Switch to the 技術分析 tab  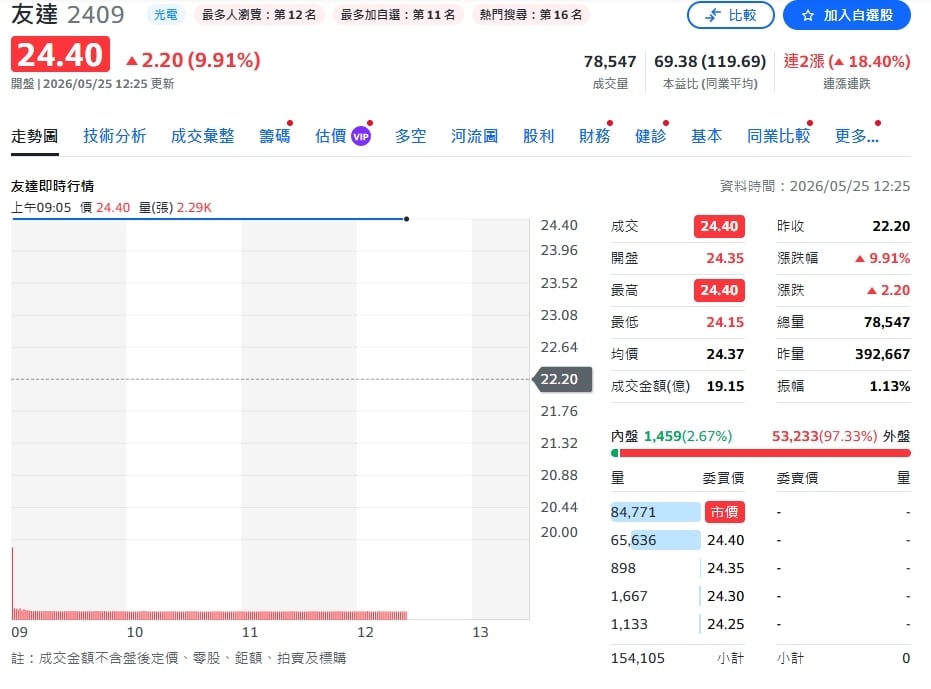pos(115,136)
